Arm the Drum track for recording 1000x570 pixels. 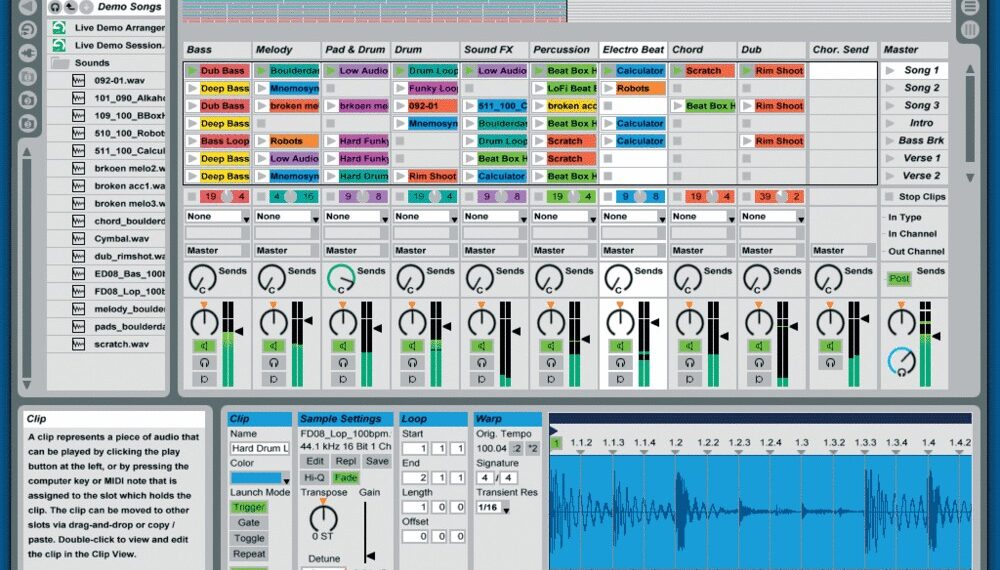click(x=412, y=379)
